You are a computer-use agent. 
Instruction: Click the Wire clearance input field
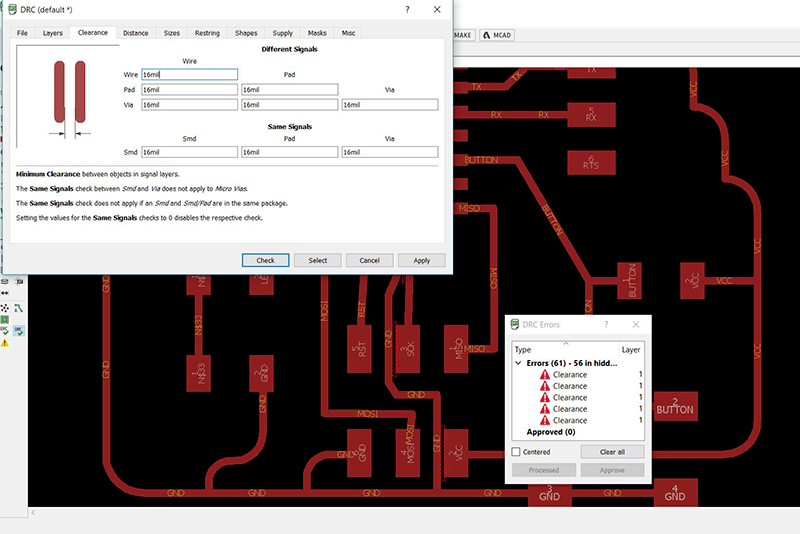(189, 75)
